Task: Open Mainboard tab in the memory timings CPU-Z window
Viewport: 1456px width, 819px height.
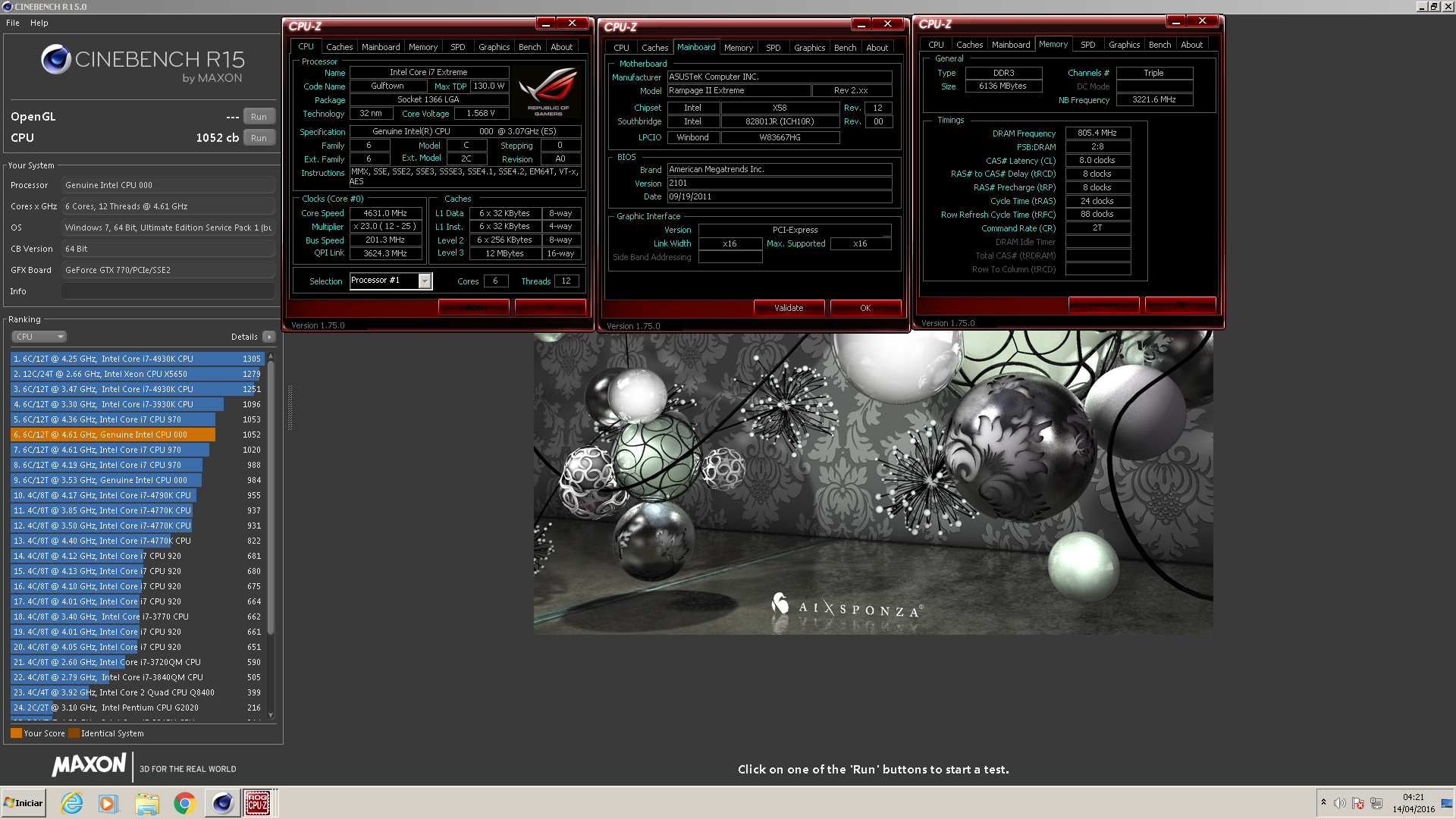Action: (1011, 45)
